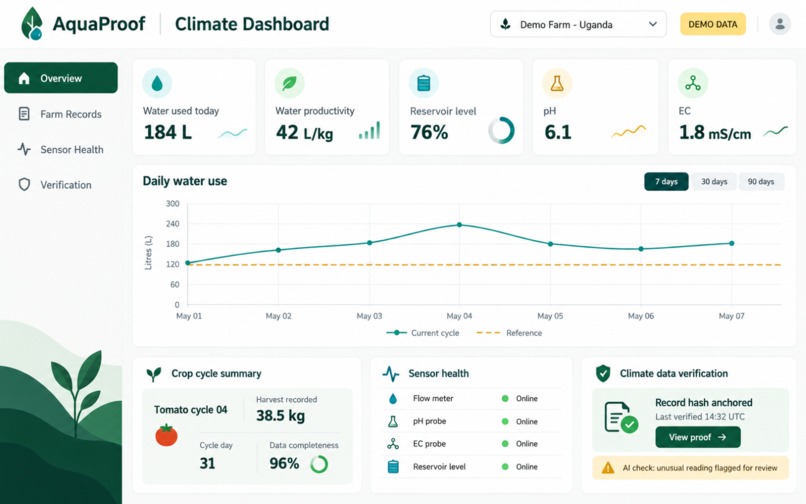Click the Reservoir level clipboard icon in sensor list
Viewport: 806px width, 504px height.
393,466
